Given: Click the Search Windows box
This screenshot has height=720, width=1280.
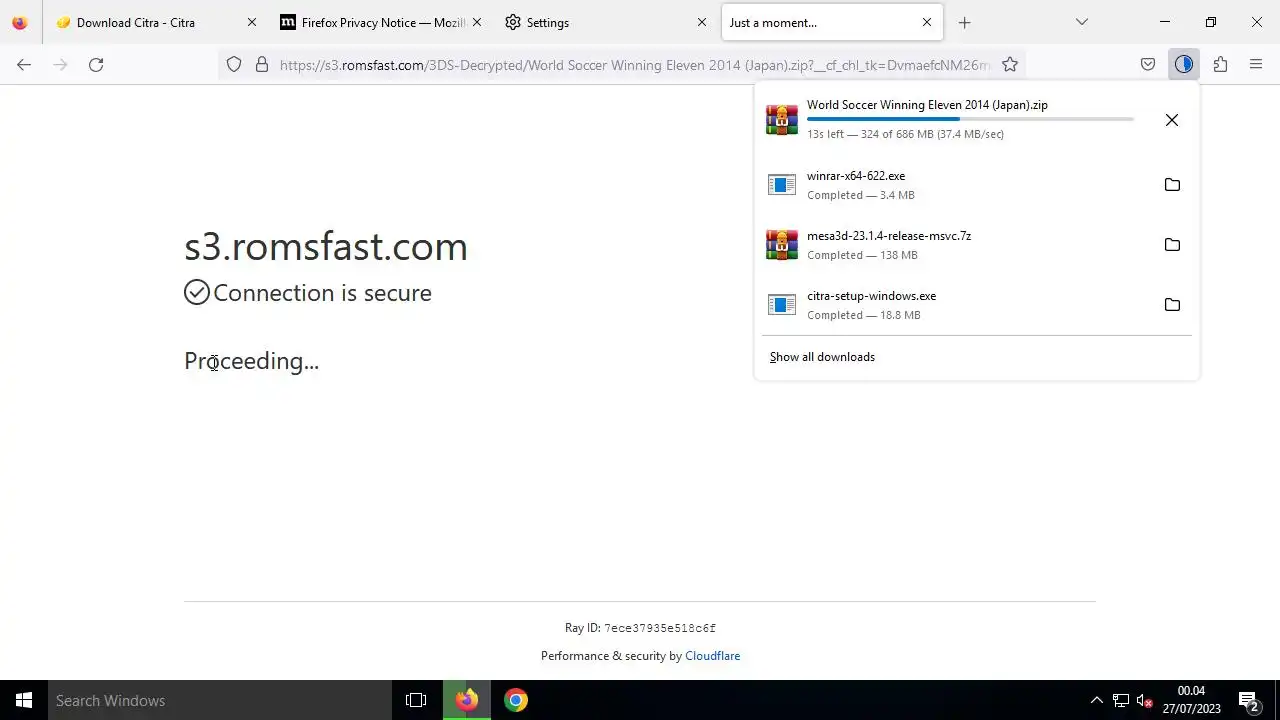Looking at the screenshot, I should point(220,700).
